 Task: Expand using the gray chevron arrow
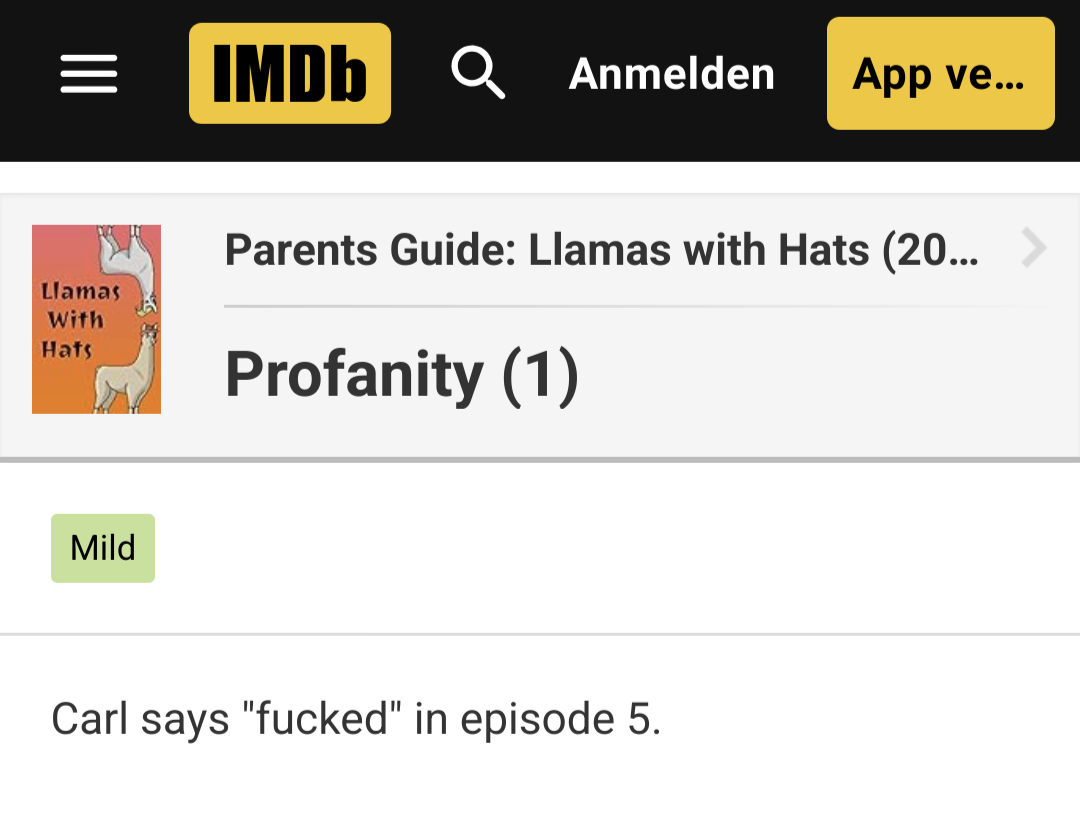[1034, 248]
